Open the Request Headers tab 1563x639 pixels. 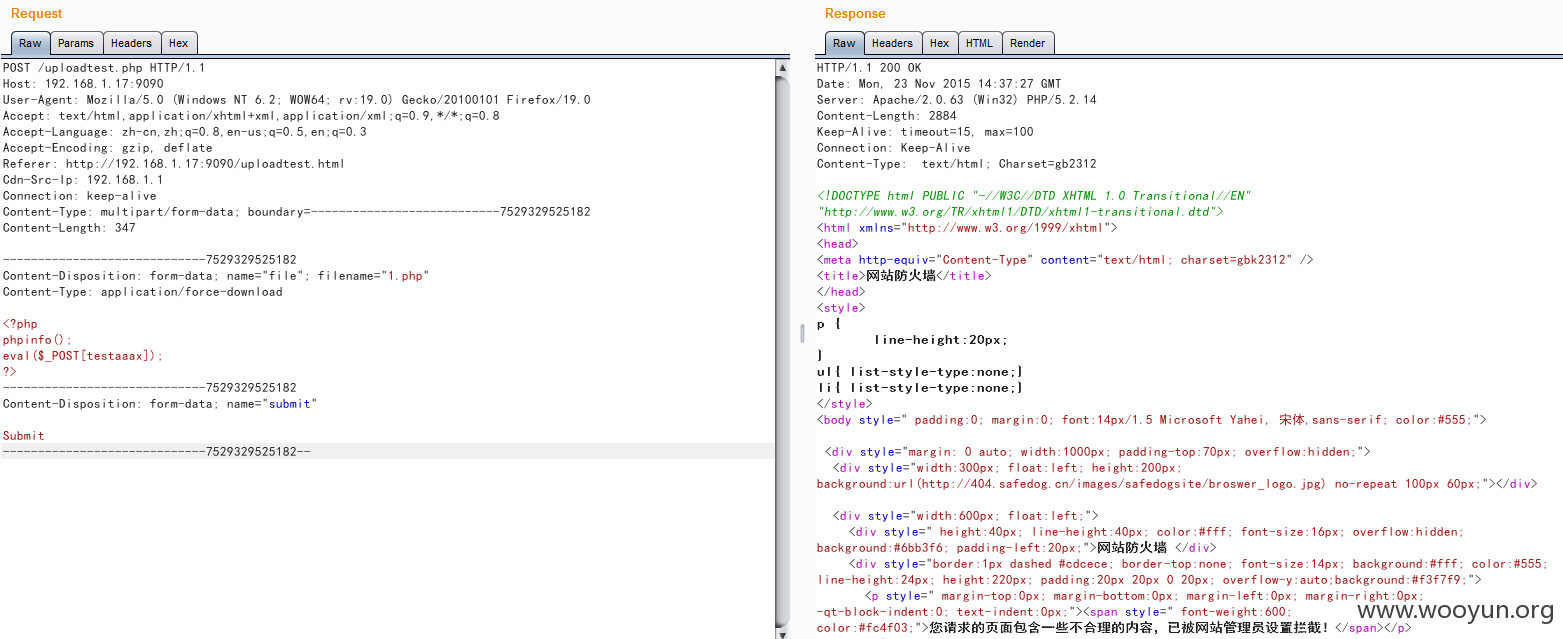(x=131, y=43)
